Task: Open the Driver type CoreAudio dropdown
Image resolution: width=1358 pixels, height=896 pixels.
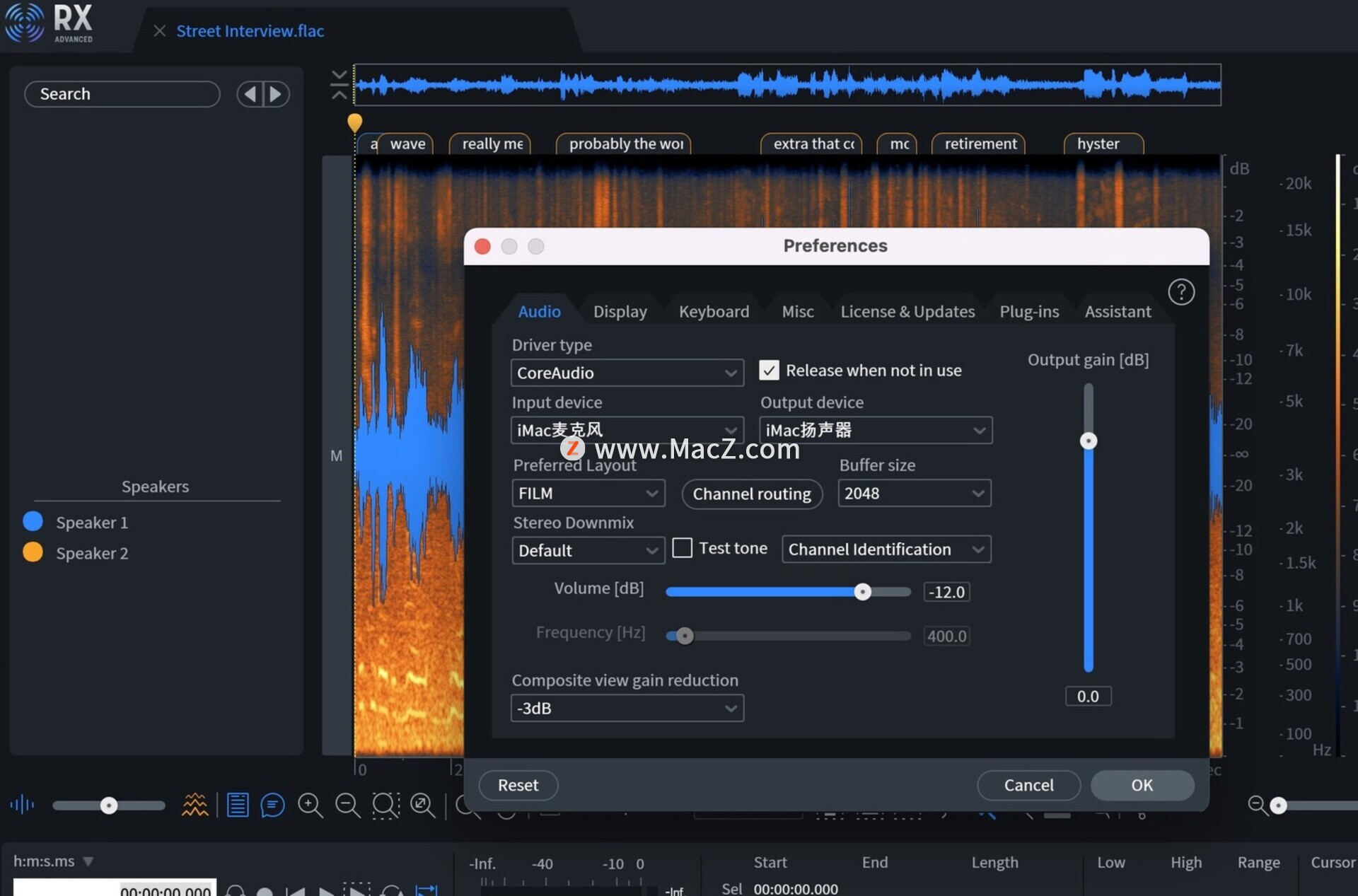Action: click(627, 373)
